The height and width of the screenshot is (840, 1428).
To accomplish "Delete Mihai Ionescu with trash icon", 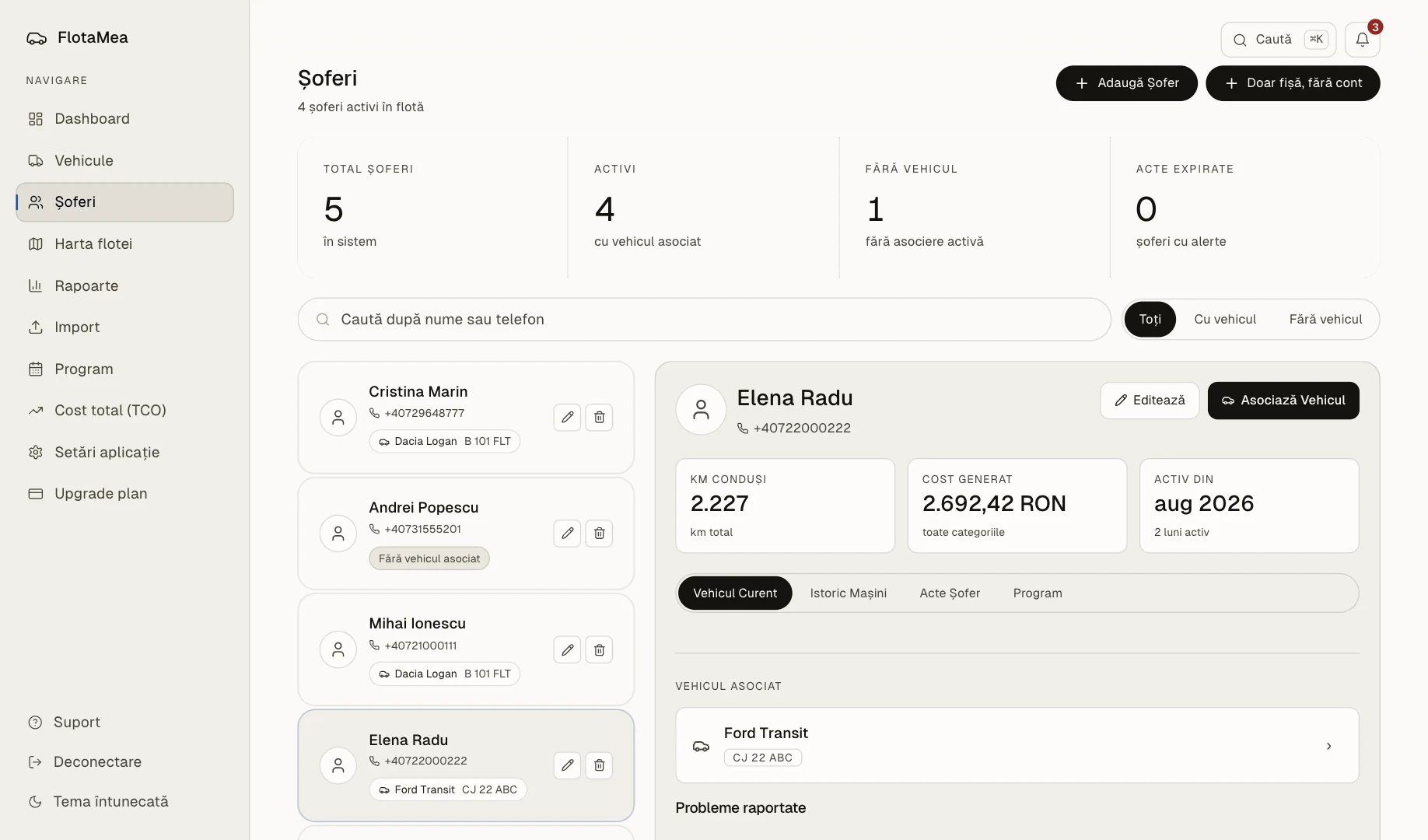I will [599, 649].
